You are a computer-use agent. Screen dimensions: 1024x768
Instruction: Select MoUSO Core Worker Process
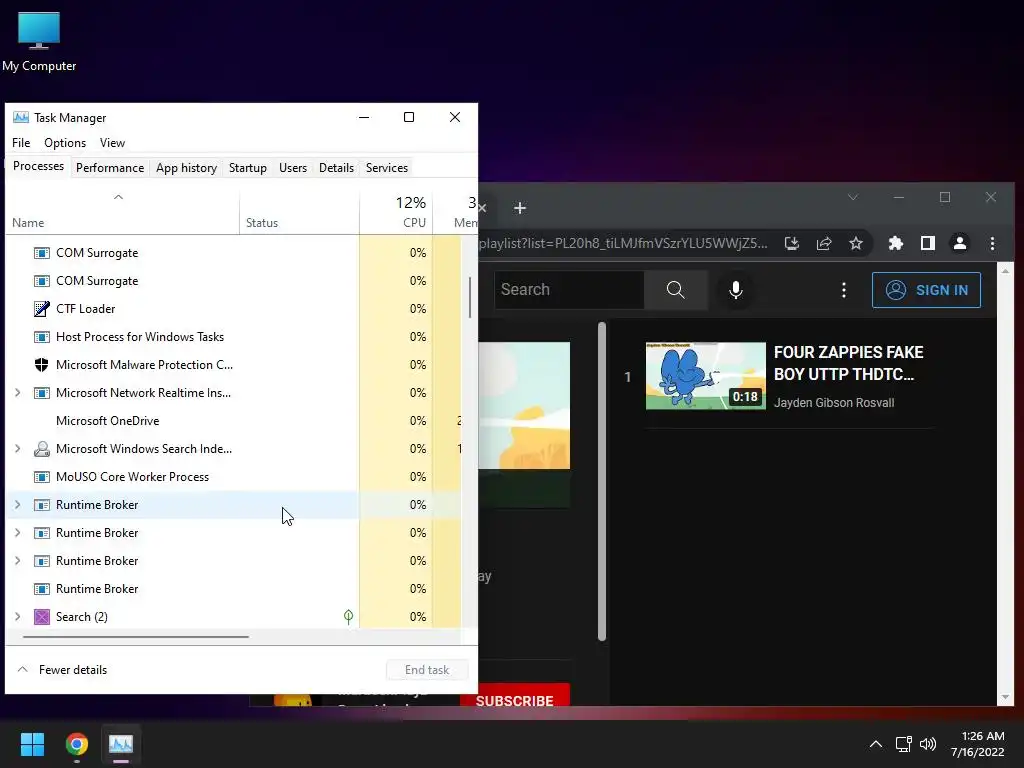234,477
